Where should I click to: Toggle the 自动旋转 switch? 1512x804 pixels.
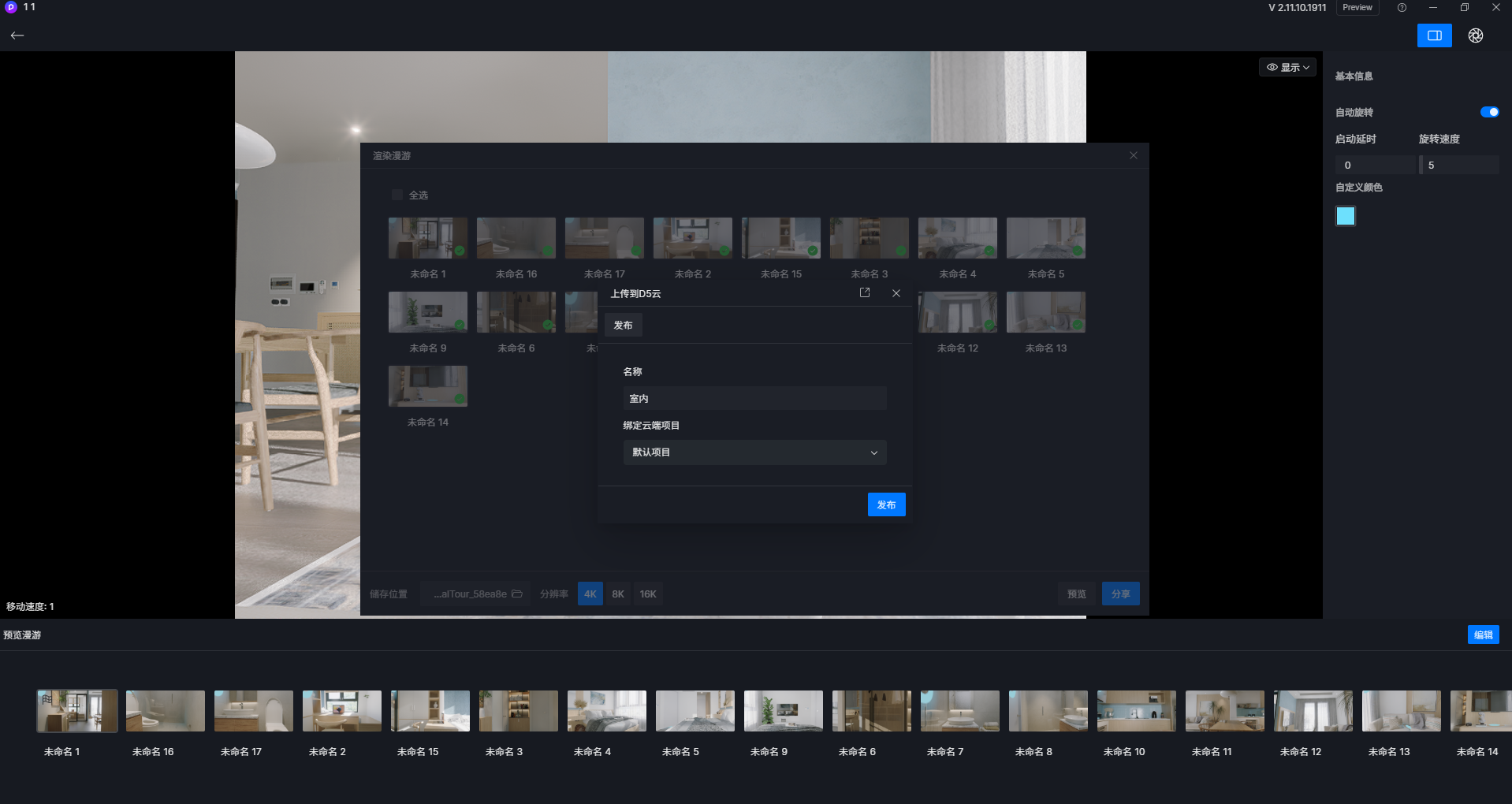coord(1489,112)
